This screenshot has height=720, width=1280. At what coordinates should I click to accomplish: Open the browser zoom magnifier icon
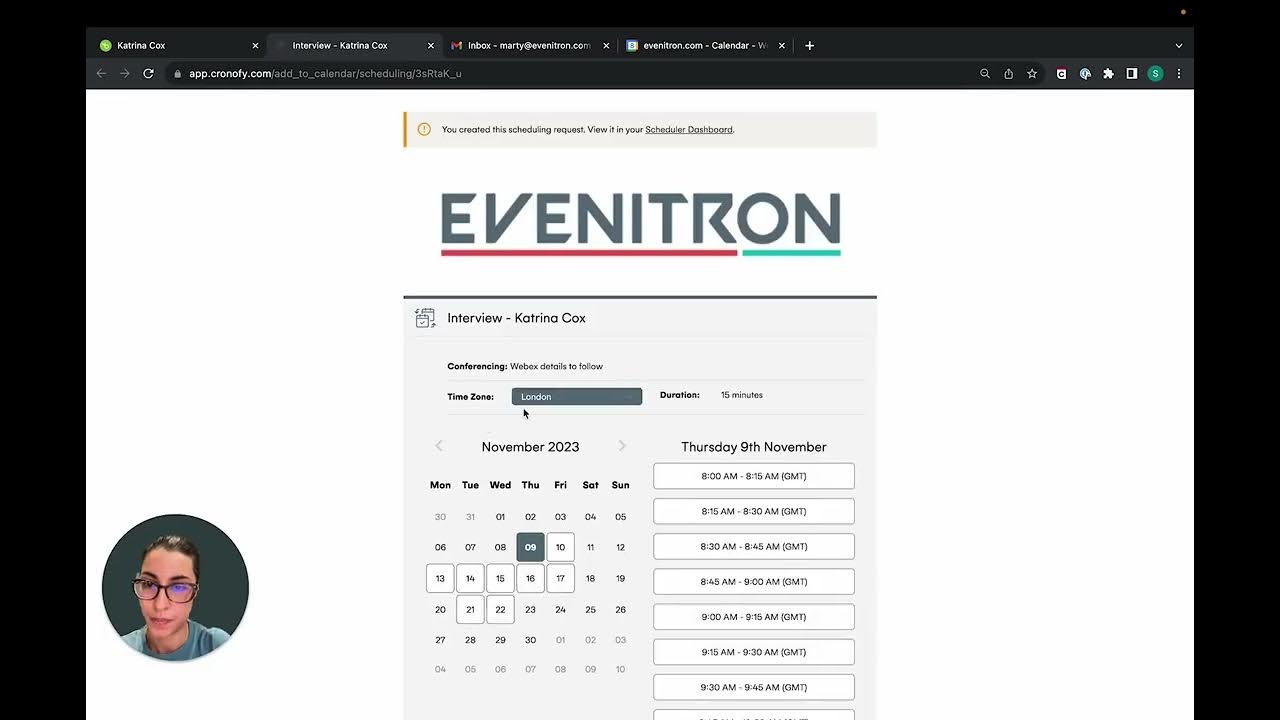985,73
